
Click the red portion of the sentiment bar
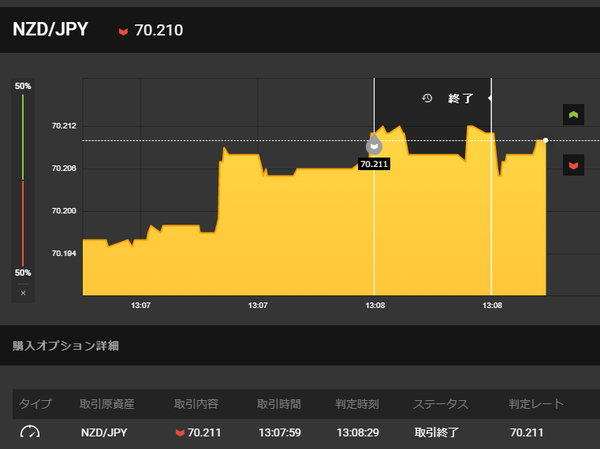[x=23, y=224]
